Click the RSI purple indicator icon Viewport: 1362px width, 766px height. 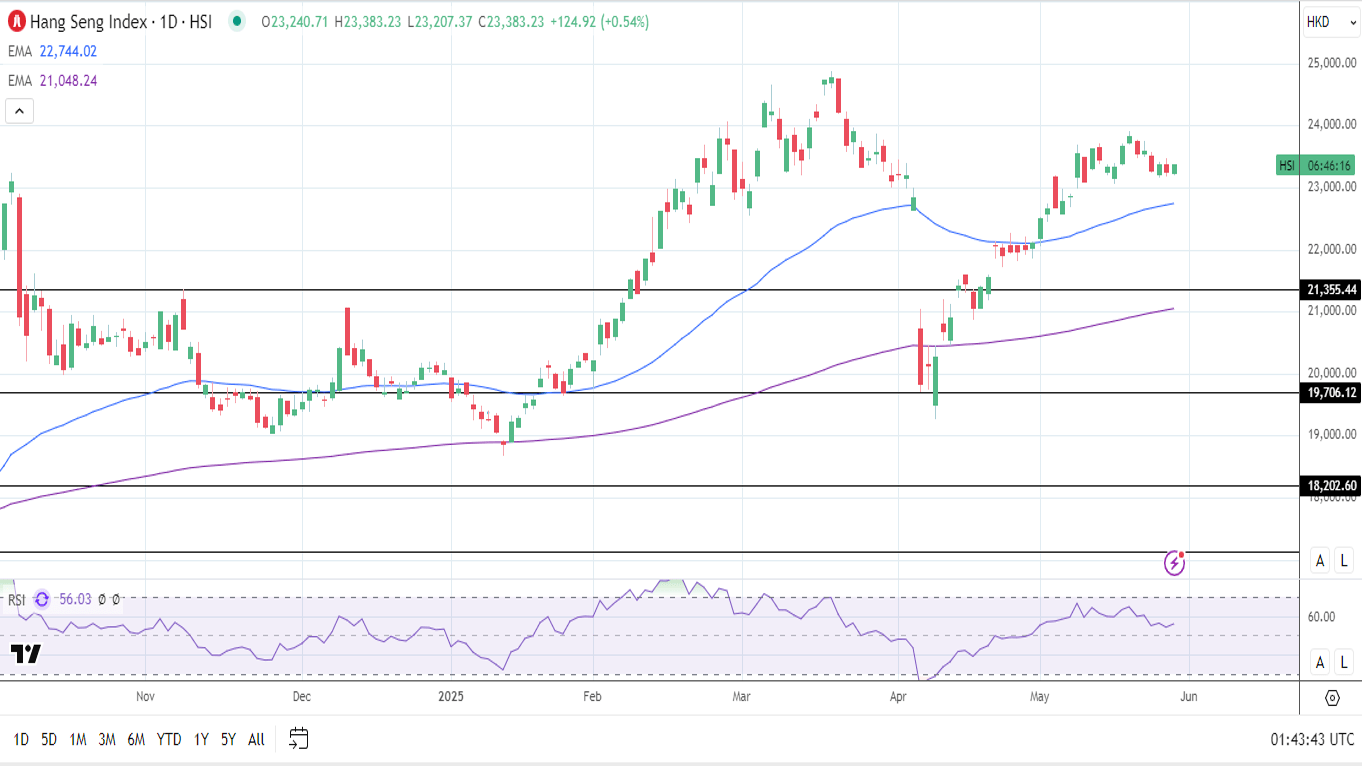pyautogui.click(x=42, y=599)
